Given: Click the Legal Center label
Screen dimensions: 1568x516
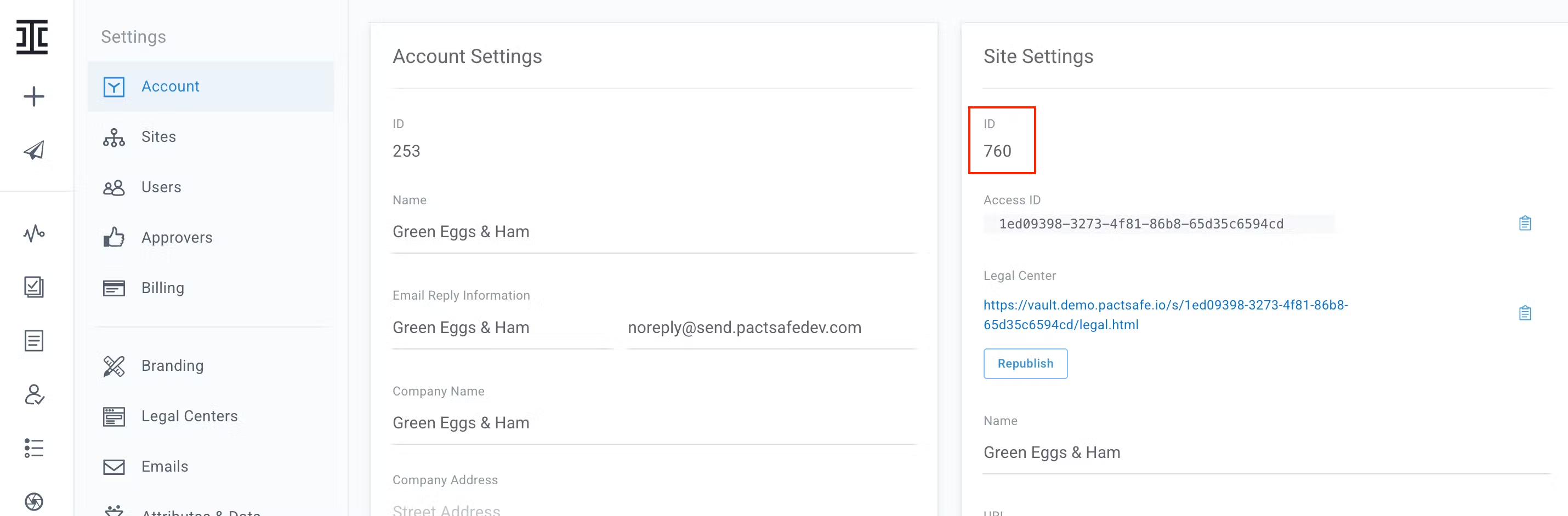Looking at the screenshot, I should [1020, 276].
